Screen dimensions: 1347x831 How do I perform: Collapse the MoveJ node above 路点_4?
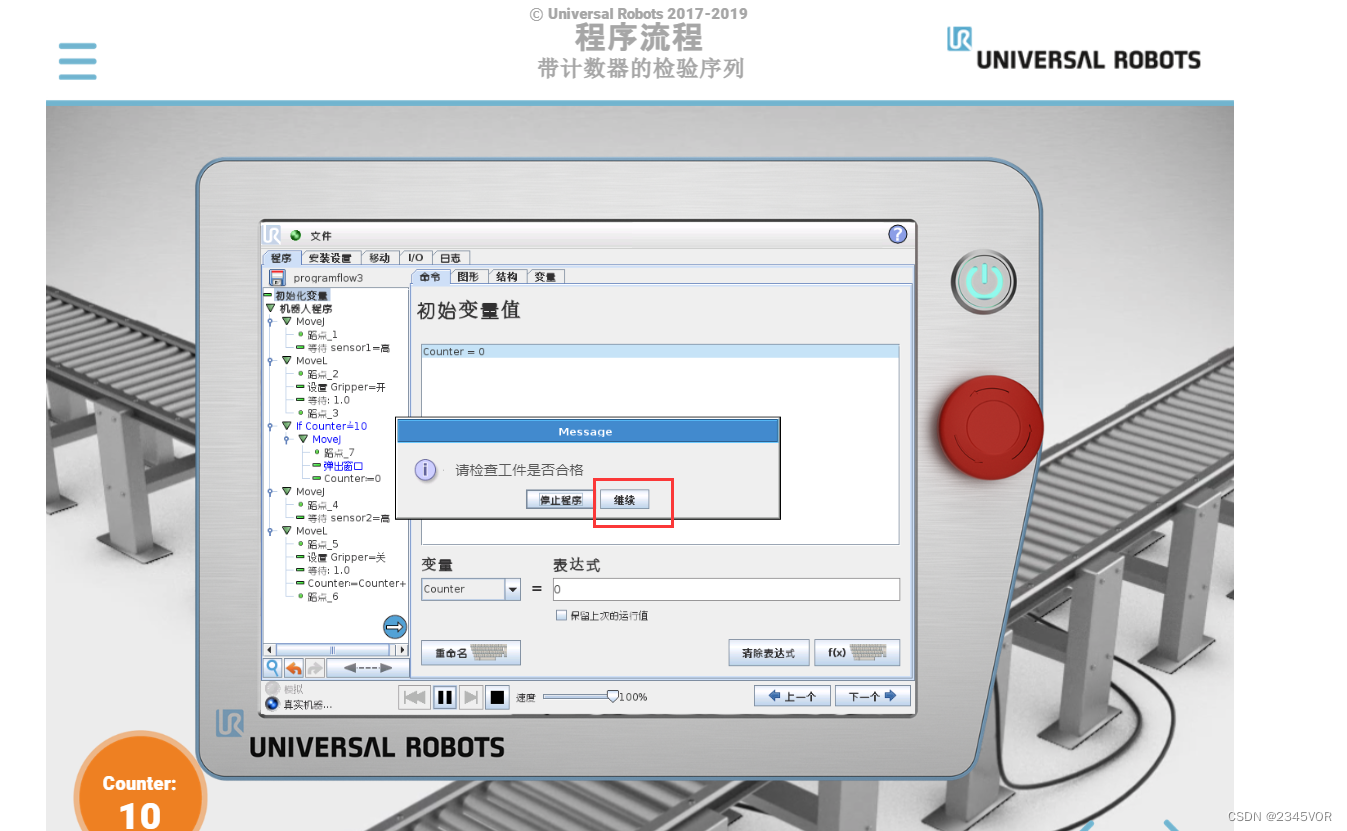click(287, 492)
